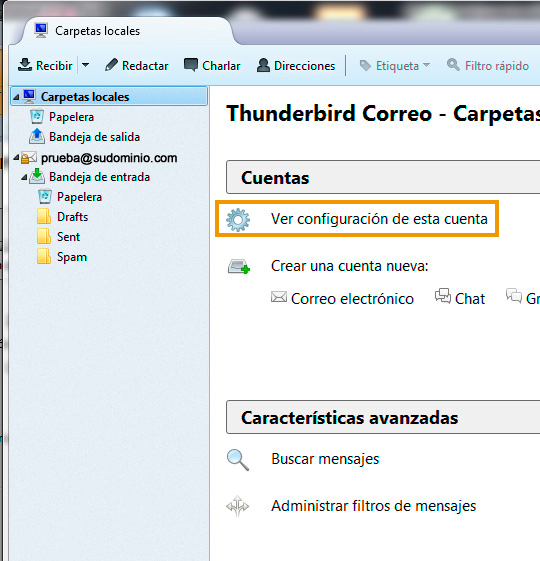
Task: Open Ver configuración de esta cuenta
Action: [379, 219]
